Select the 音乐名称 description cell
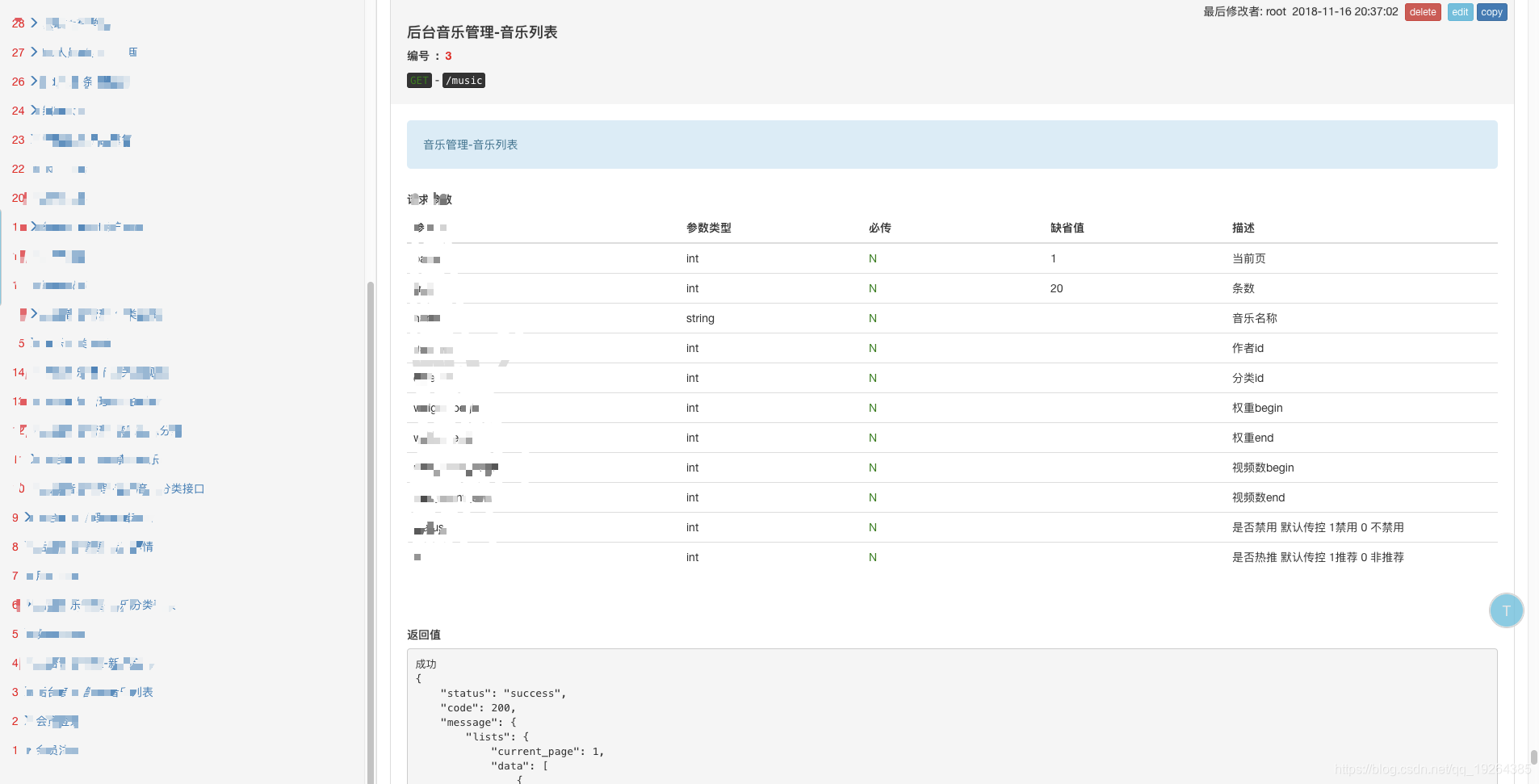 1255,318
